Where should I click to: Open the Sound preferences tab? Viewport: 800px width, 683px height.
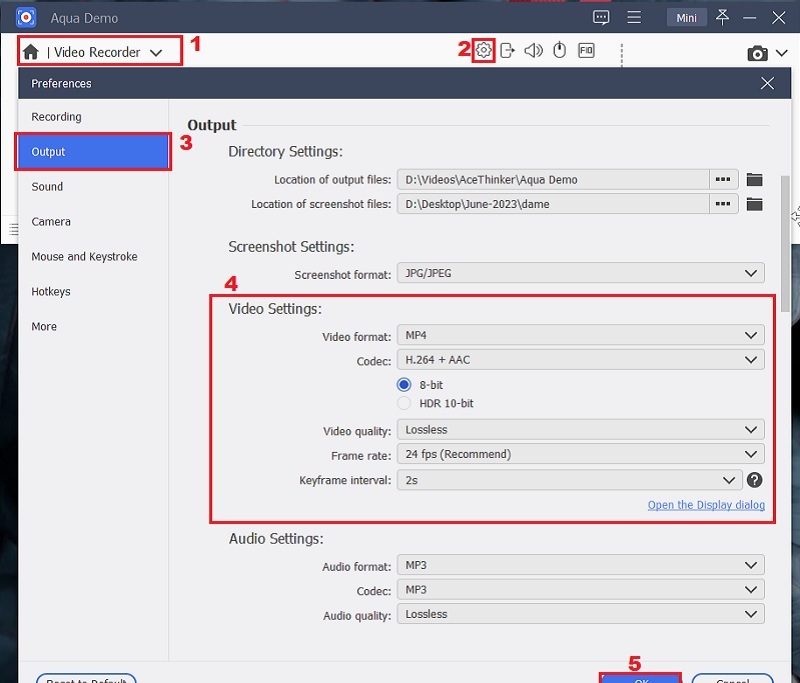[93, 187]
